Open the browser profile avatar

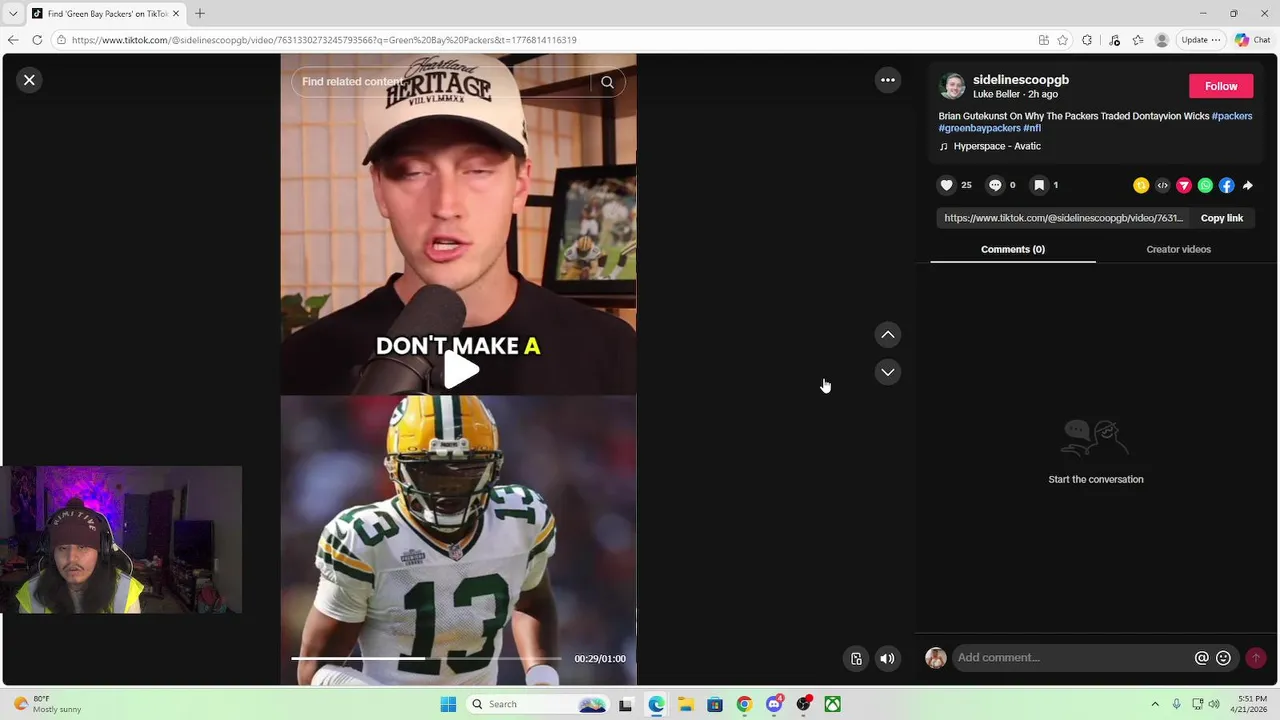1161,40
